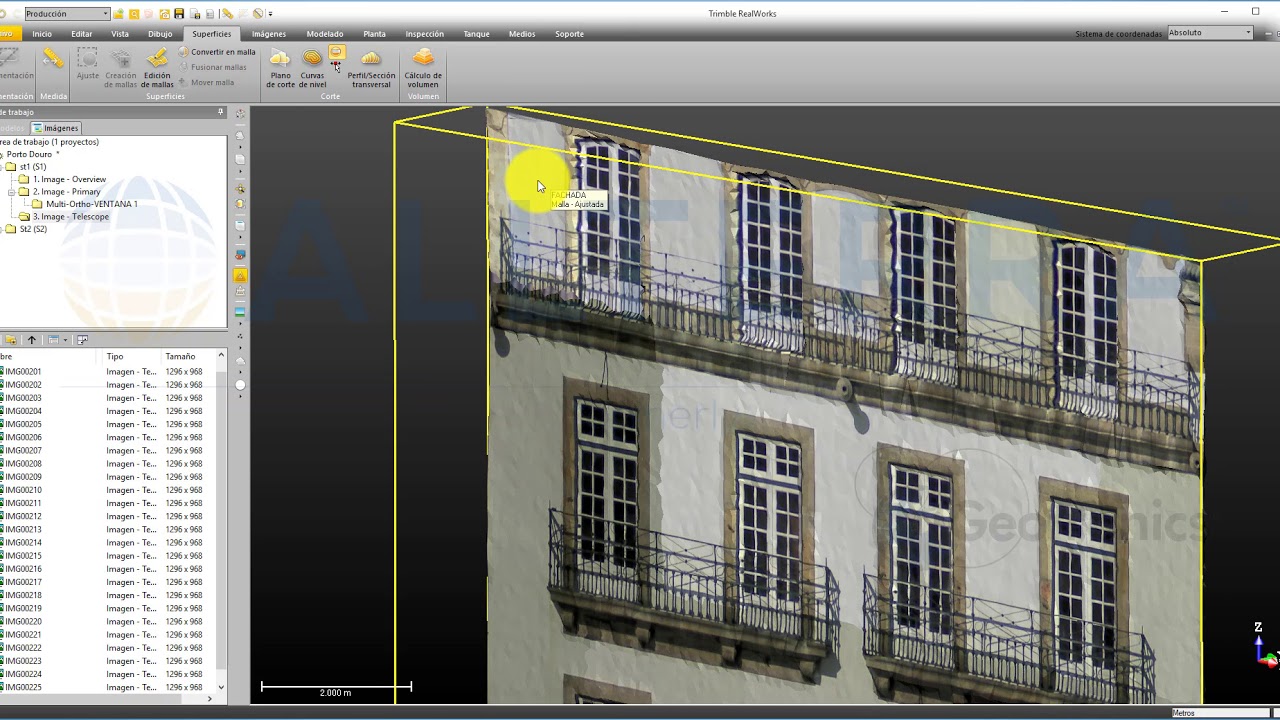The height and width of the screenshot is (720, 1280).
Task: Open the Absoluto coordinate system dropdown
Action: (1210, 33)
